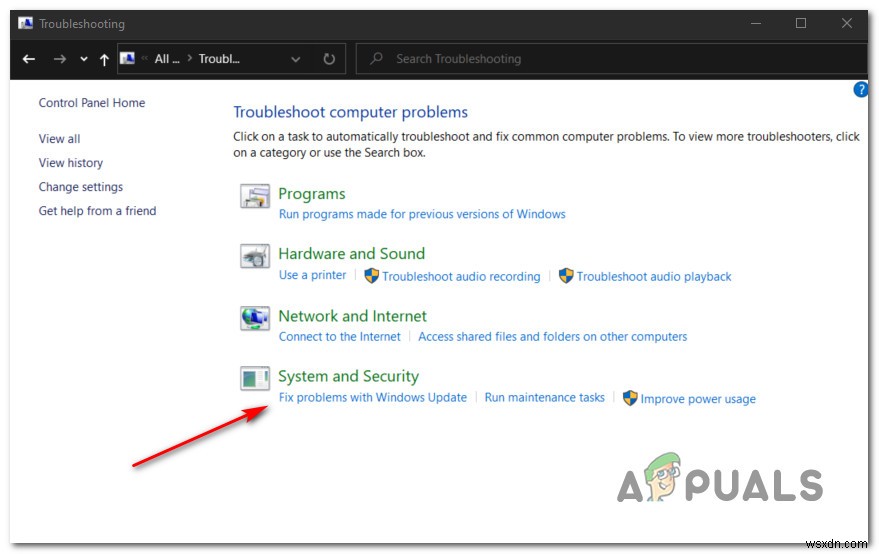Open Improve power usage link
The image size is (879, 554).
(698, 399)
